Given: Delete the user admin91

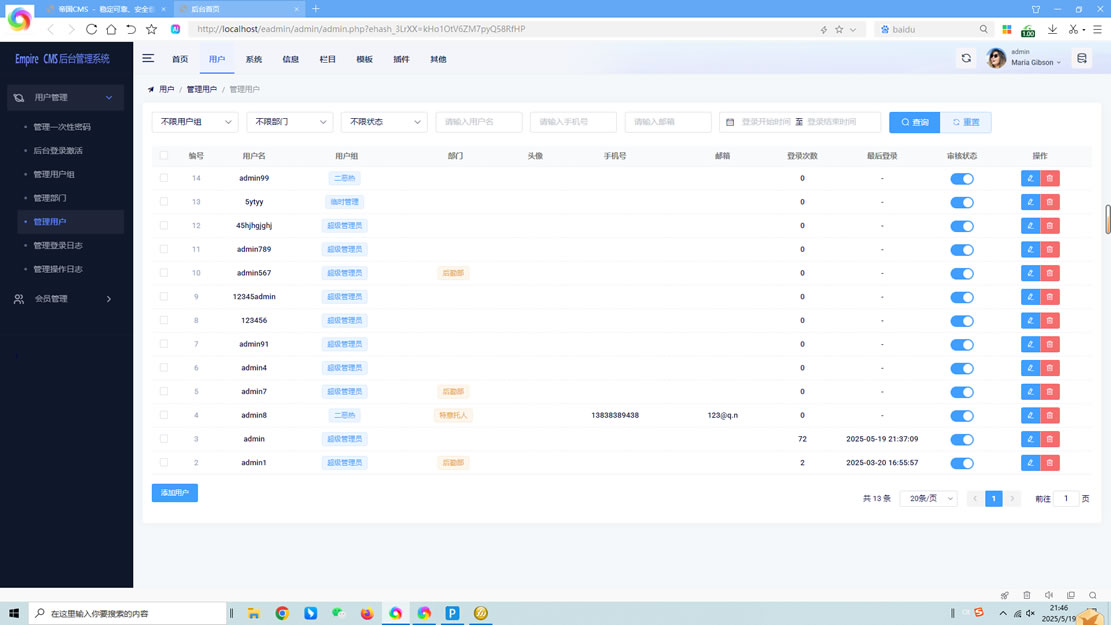Looking at the screenshot, I should [1050, 344].
